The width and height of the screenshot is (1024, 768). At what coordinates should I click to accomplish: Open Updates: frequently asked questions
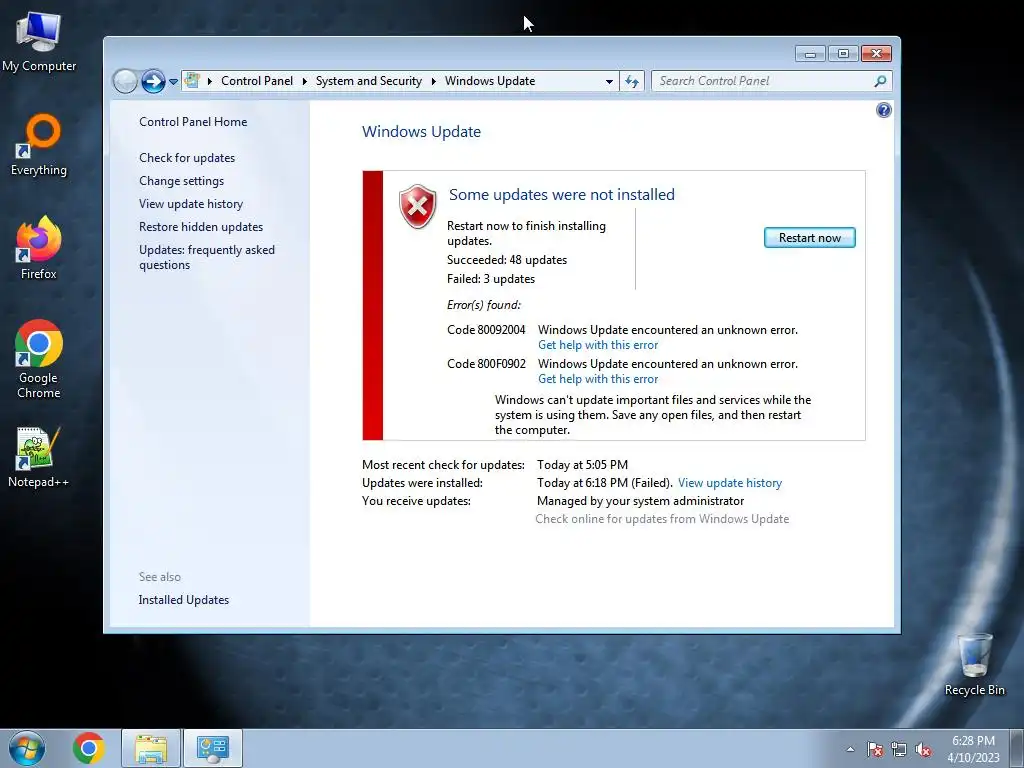(x=206, y=257)
